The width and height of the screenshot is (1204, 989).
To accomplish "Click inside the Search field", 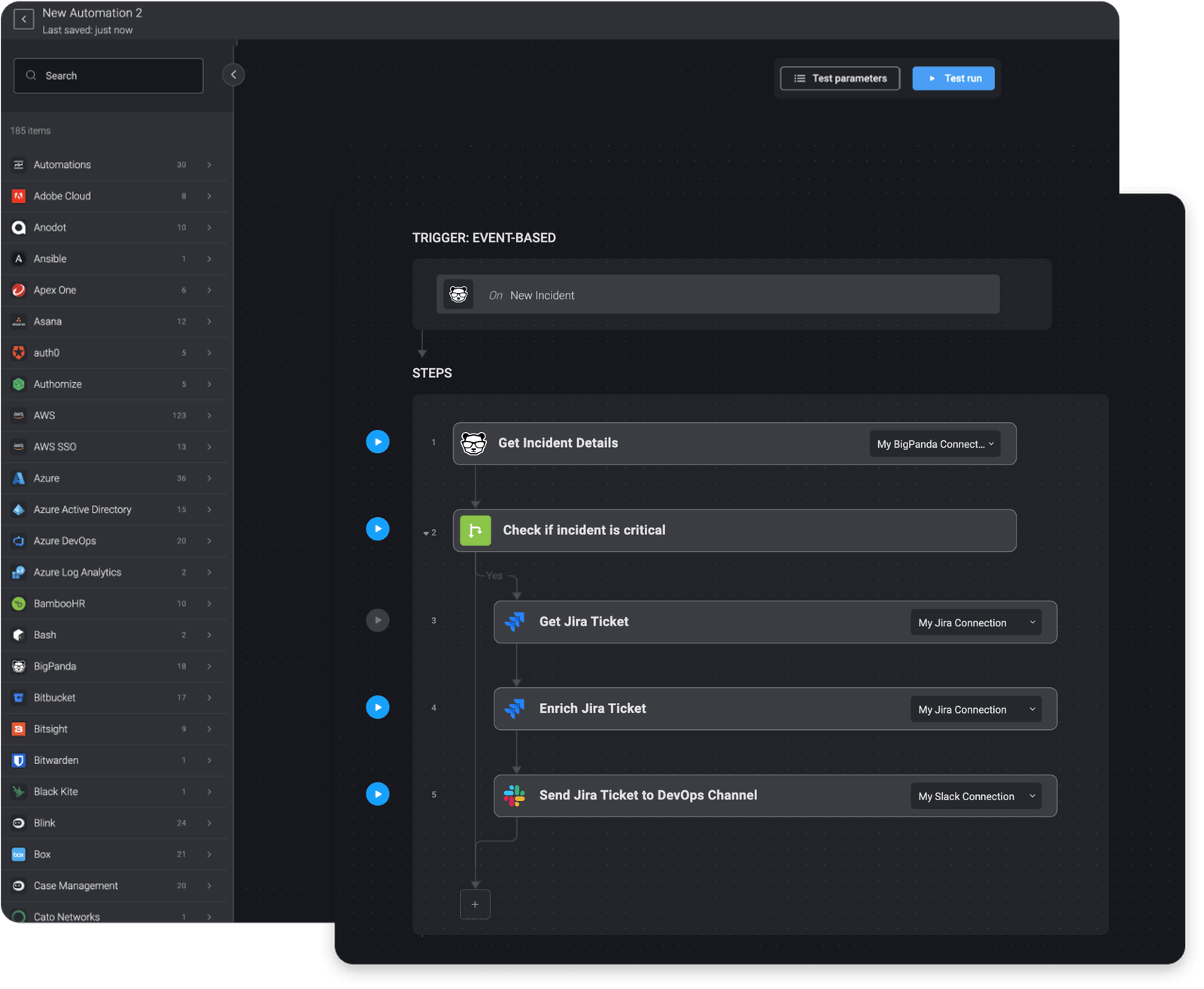I will (108, 75).
